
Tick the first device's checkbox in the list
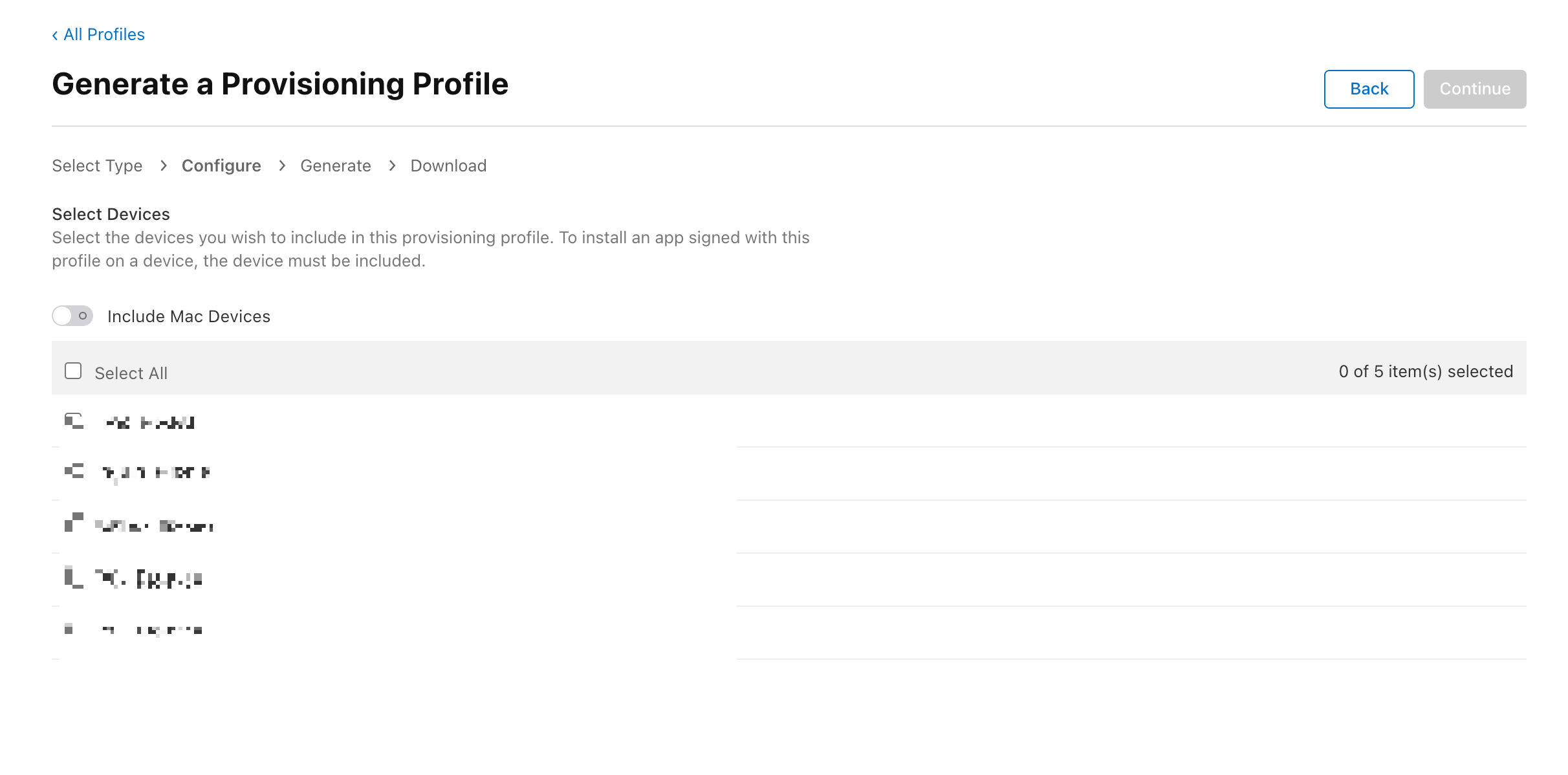(74, 422)
